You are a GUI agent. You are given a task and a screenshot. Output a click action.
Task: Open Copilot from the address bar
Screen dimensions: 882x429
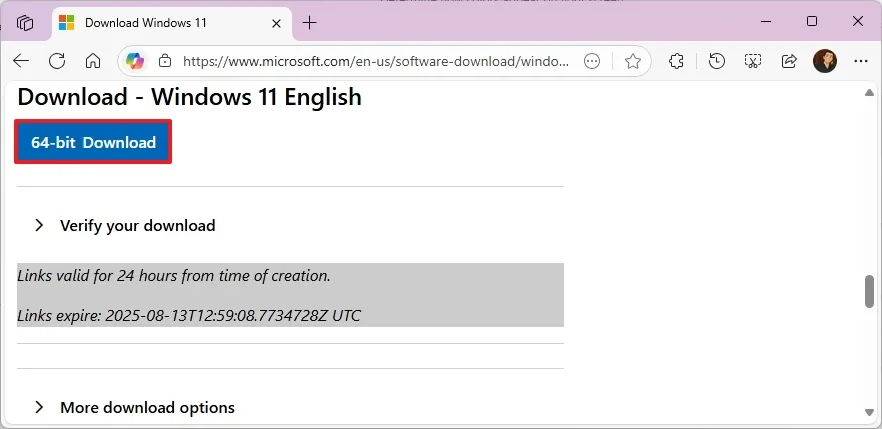(x=133, y=61)
